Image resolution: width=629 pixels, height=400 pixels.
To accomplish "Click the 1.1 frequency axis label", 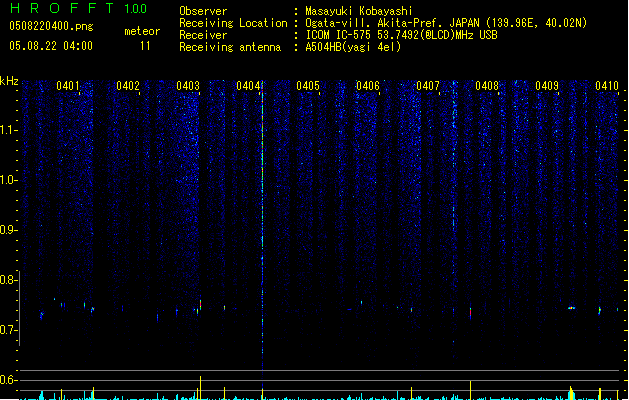I will point(8,130).
